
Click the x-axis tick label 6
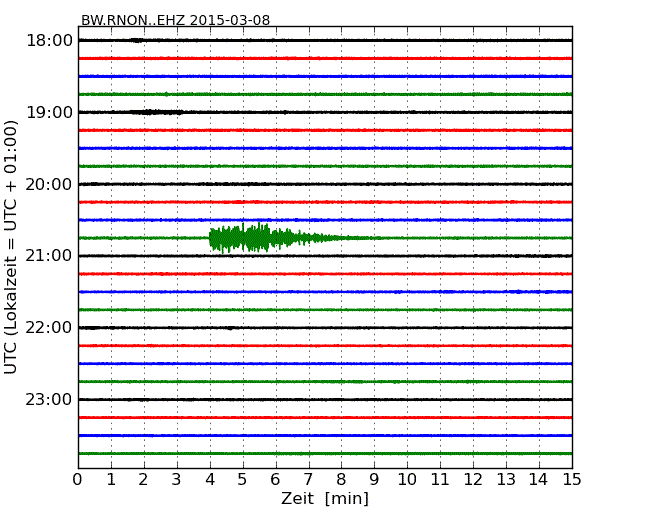[275, 480]
